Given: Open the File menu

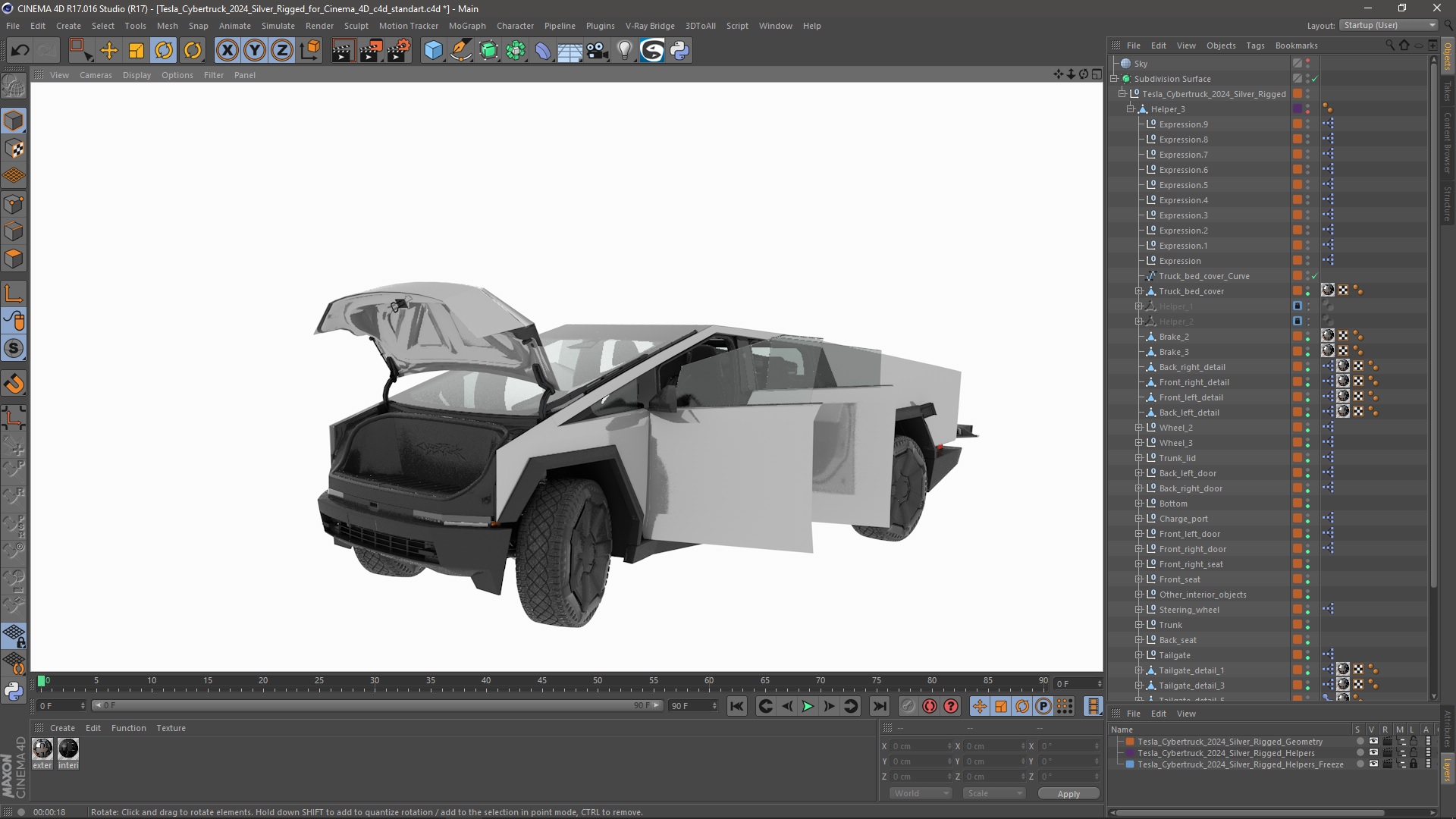Looking at the screenshot, I should point(13,26).
